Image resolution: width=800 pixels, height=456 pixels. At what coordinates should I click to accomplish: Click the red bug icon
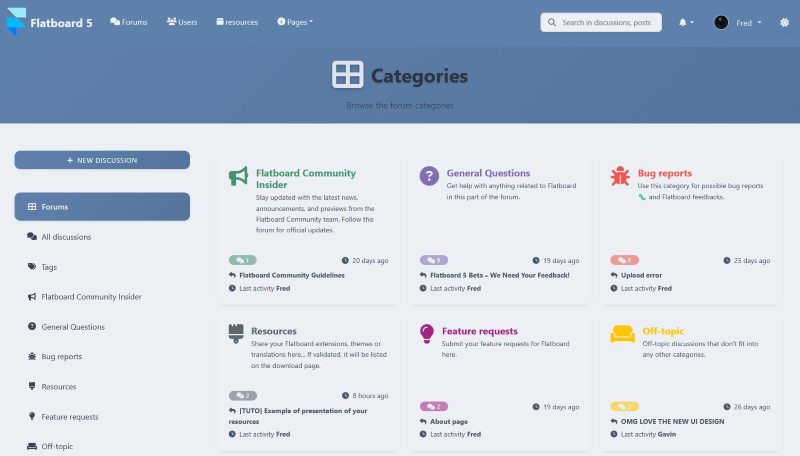[x=620, y=176]
